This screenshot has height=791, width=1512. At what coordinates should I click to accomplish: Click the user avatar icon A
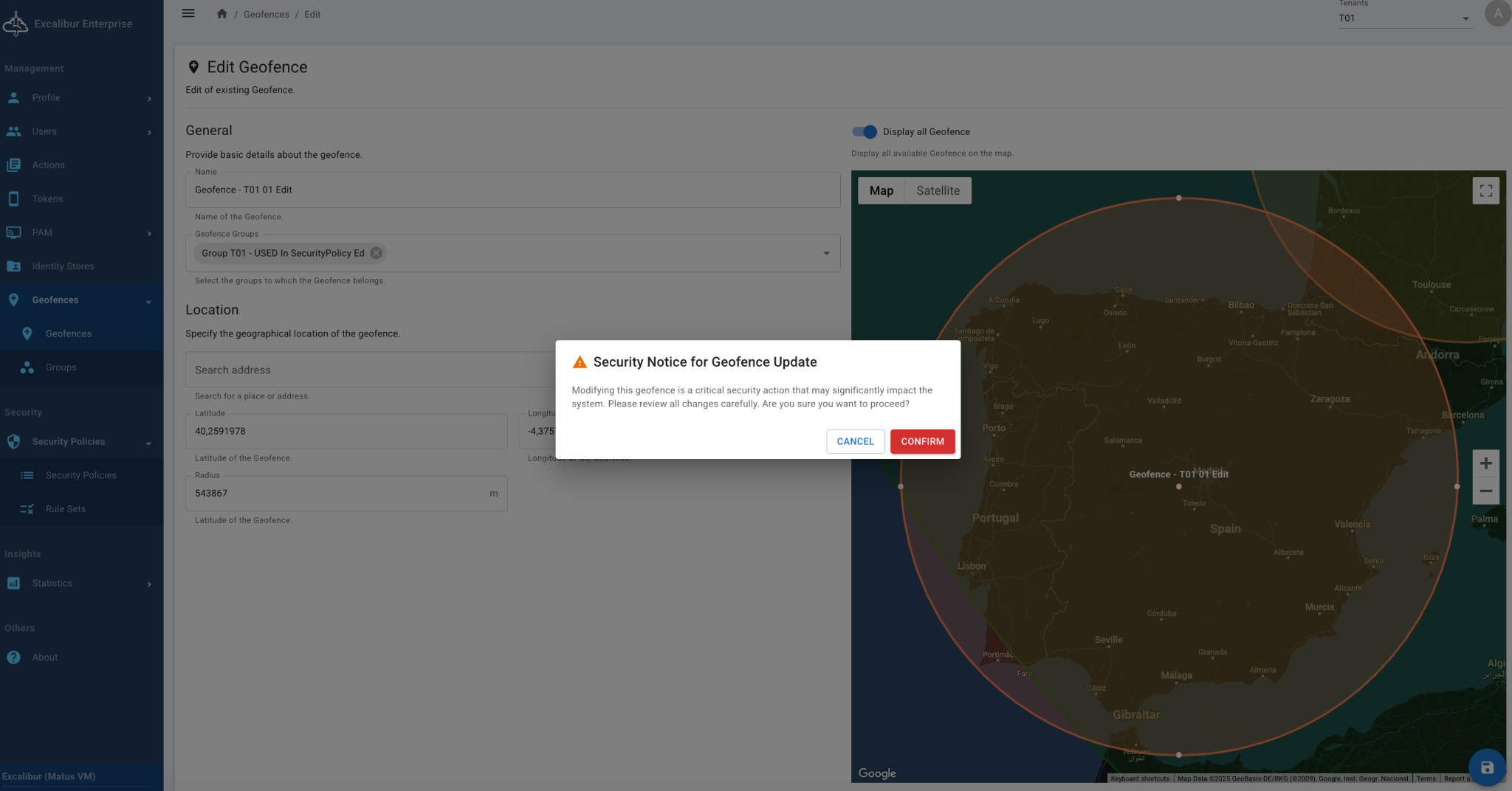click(1497, 13)
